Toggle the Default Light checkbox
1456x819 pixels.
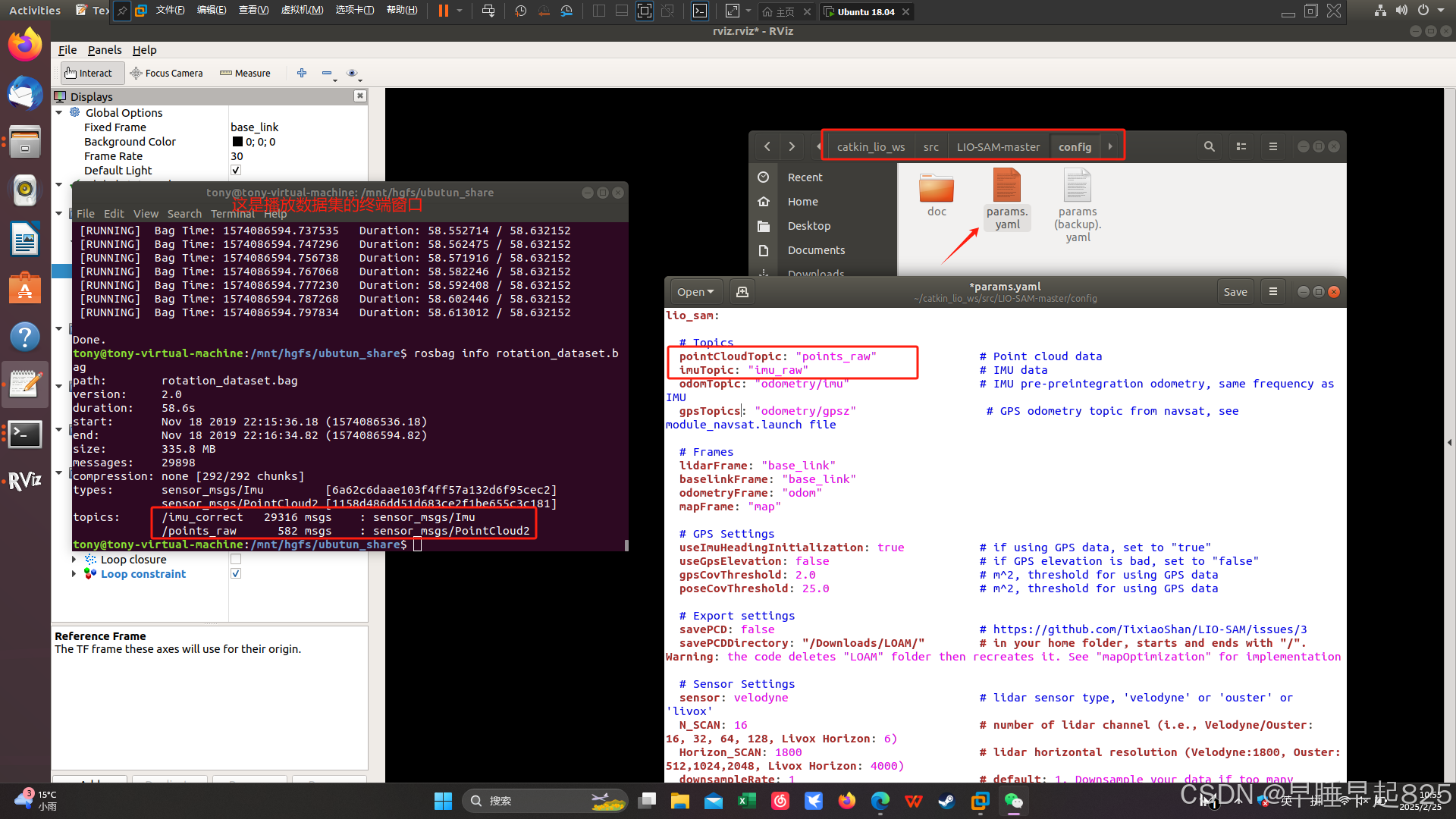236,171
